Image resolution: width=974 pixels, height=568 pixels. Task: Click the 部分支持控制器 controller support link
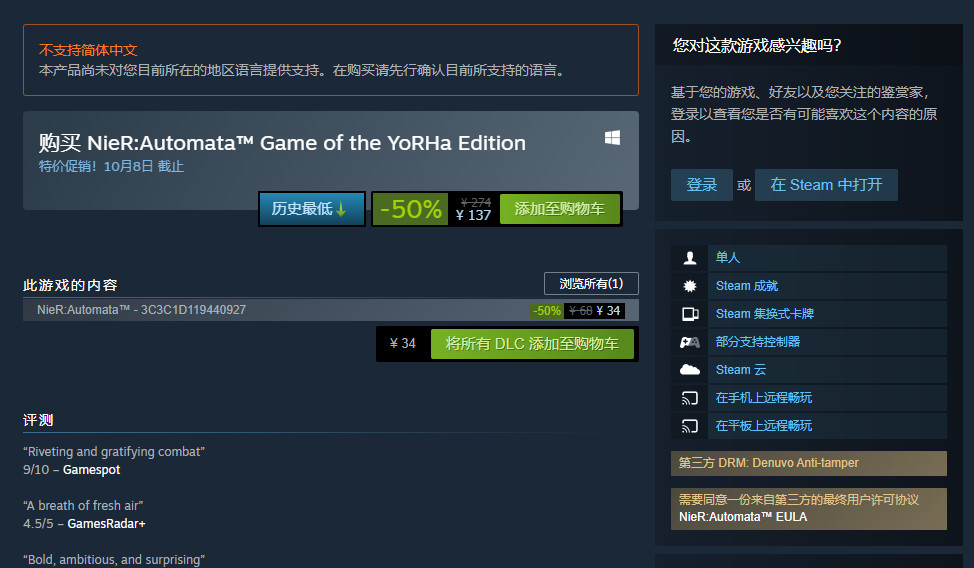[x=758, y=342]
